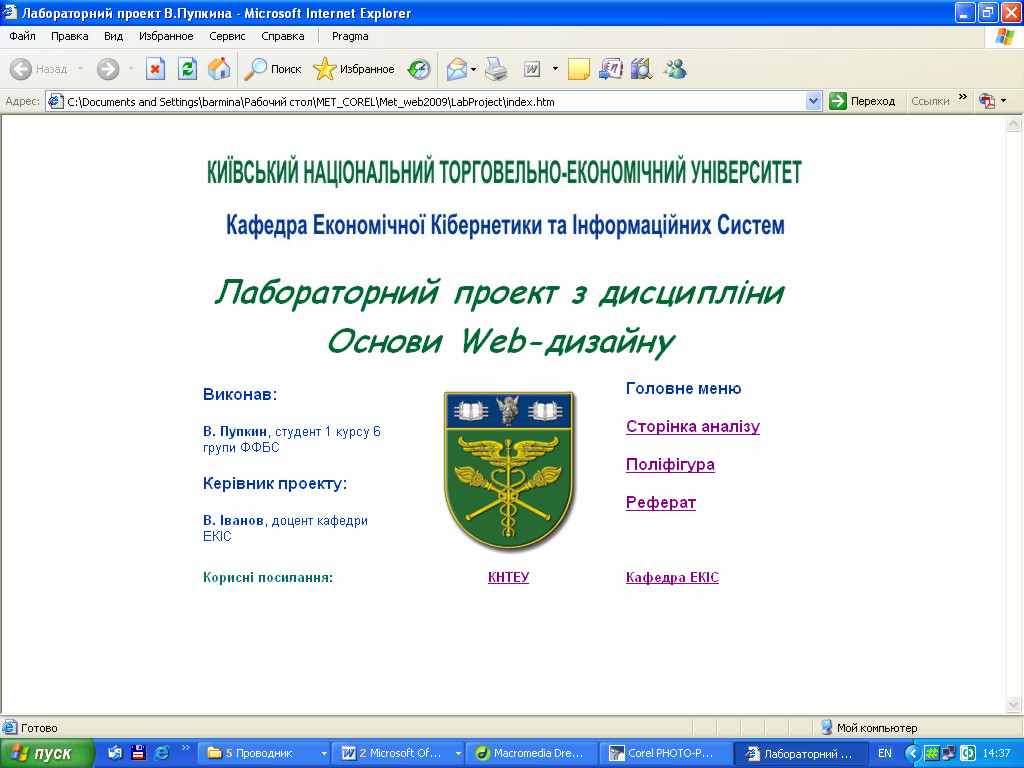The image size is (1024, 768).
Task: Click the Готово status bar text
Action: click(39, 728)
